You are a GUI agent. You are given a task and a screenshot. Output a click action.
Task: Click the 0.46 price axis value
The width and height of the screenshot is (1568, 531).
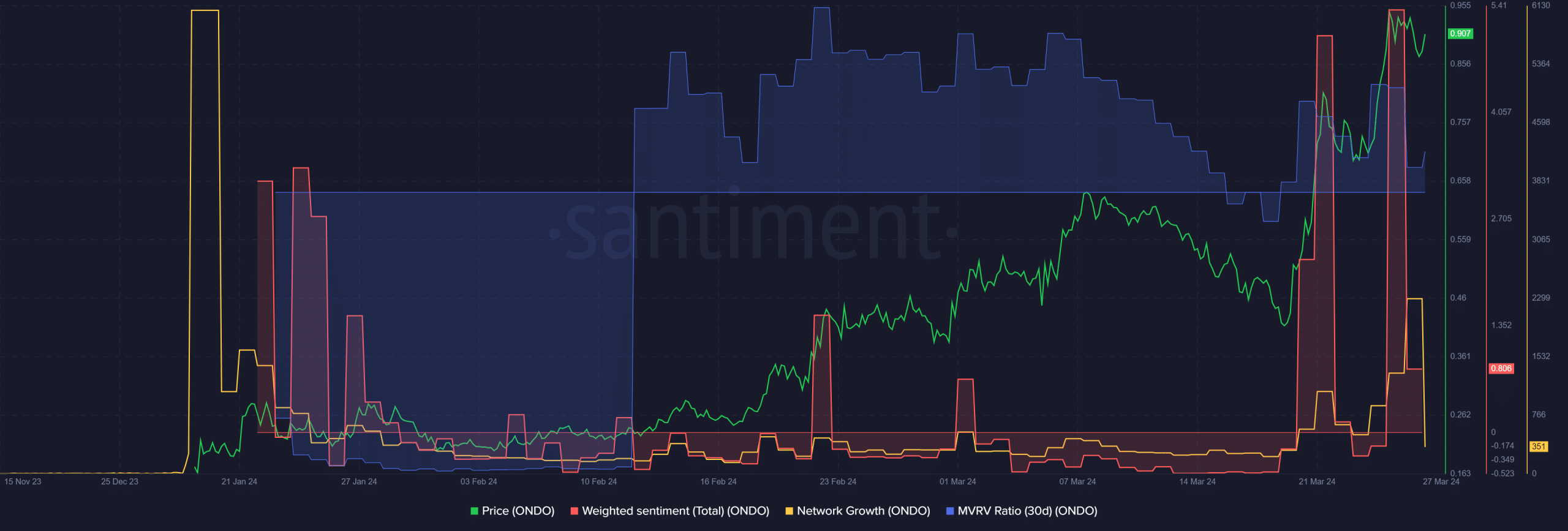(1458, 298)
